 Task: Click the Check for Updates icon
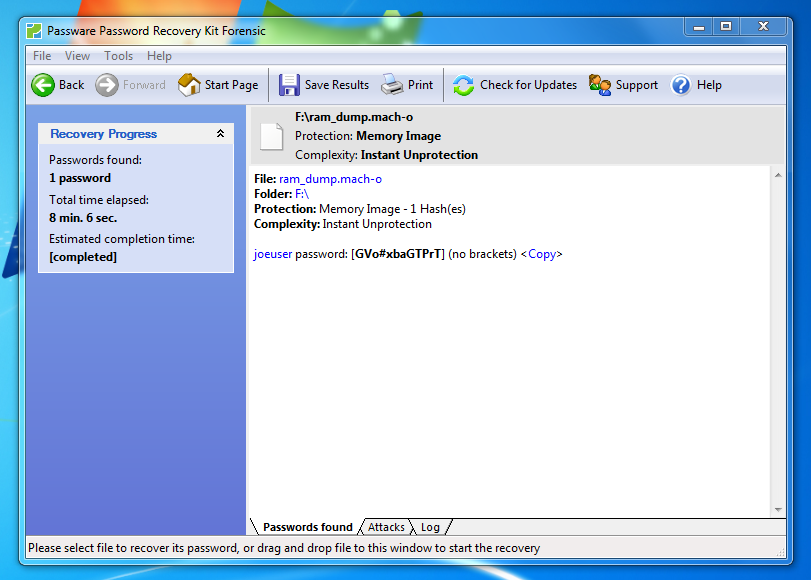[464, 85]
